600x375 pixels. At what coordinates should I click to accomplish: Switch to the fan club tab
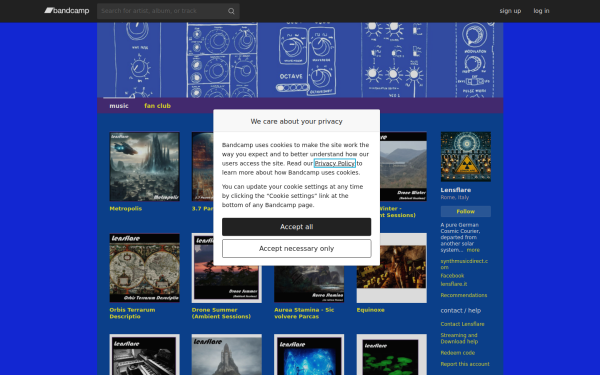click(157, 106)
